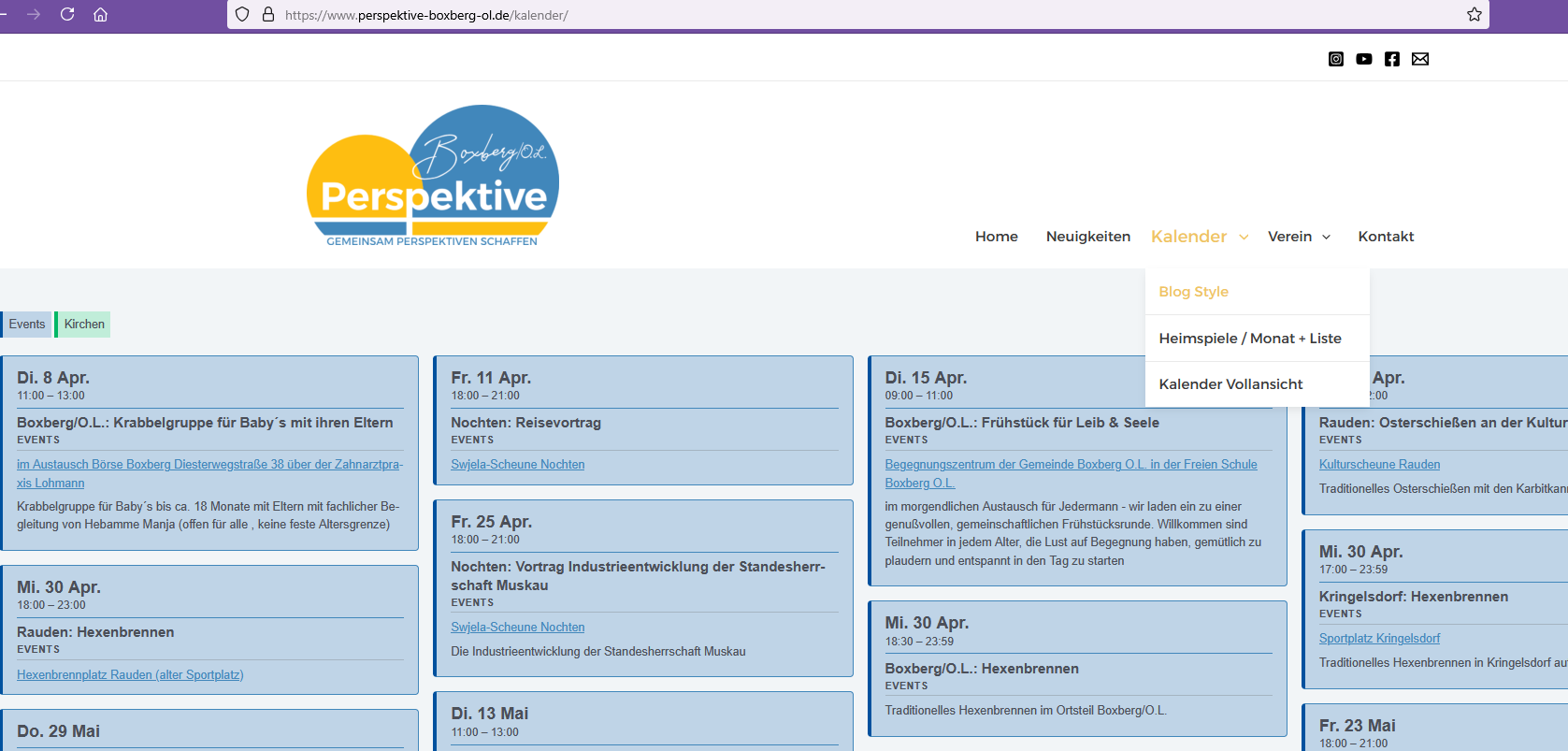Open the Swjela-Scheune Nochten link for Fr. 11 Apr.
This screenshot has height=751, width=1568.
point(517,465)
